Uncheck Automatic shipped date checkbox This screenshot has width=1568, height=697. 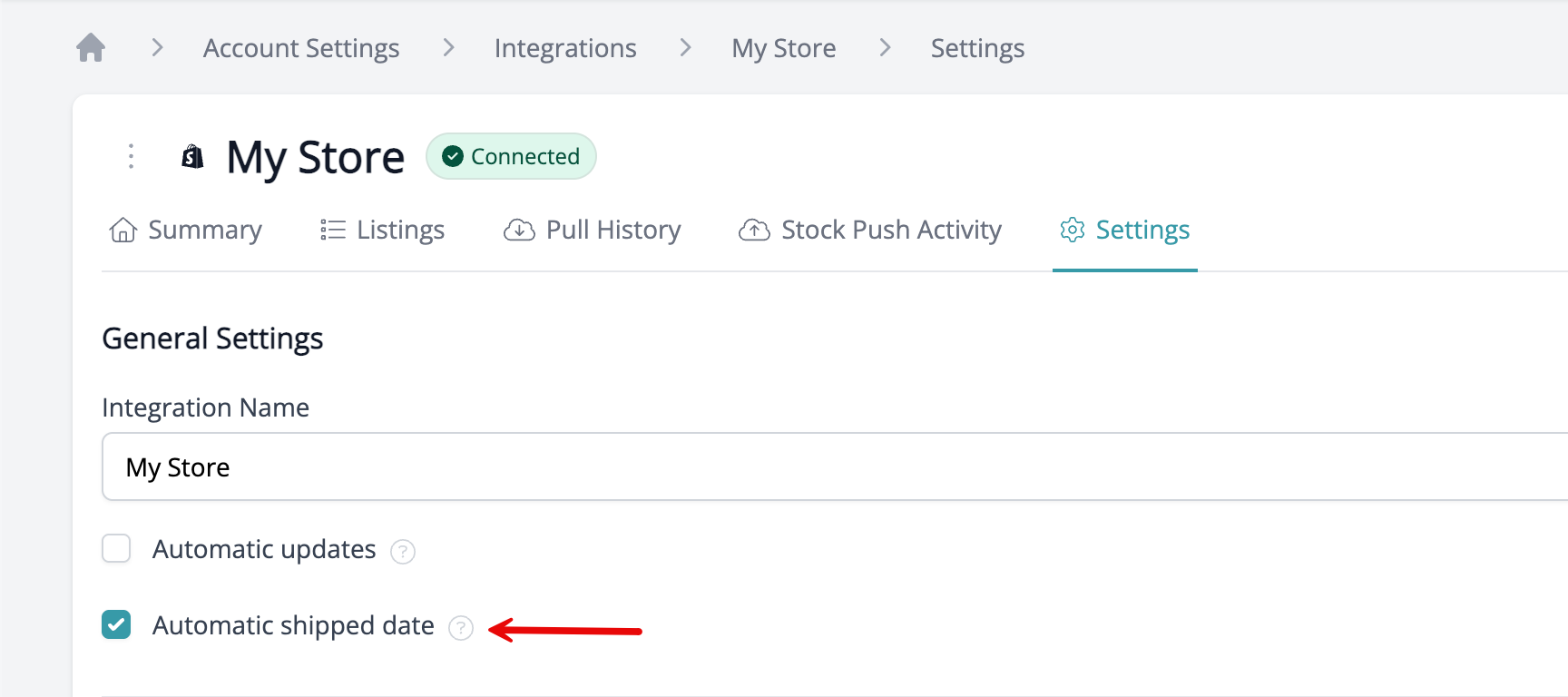(x=116, y=624)
